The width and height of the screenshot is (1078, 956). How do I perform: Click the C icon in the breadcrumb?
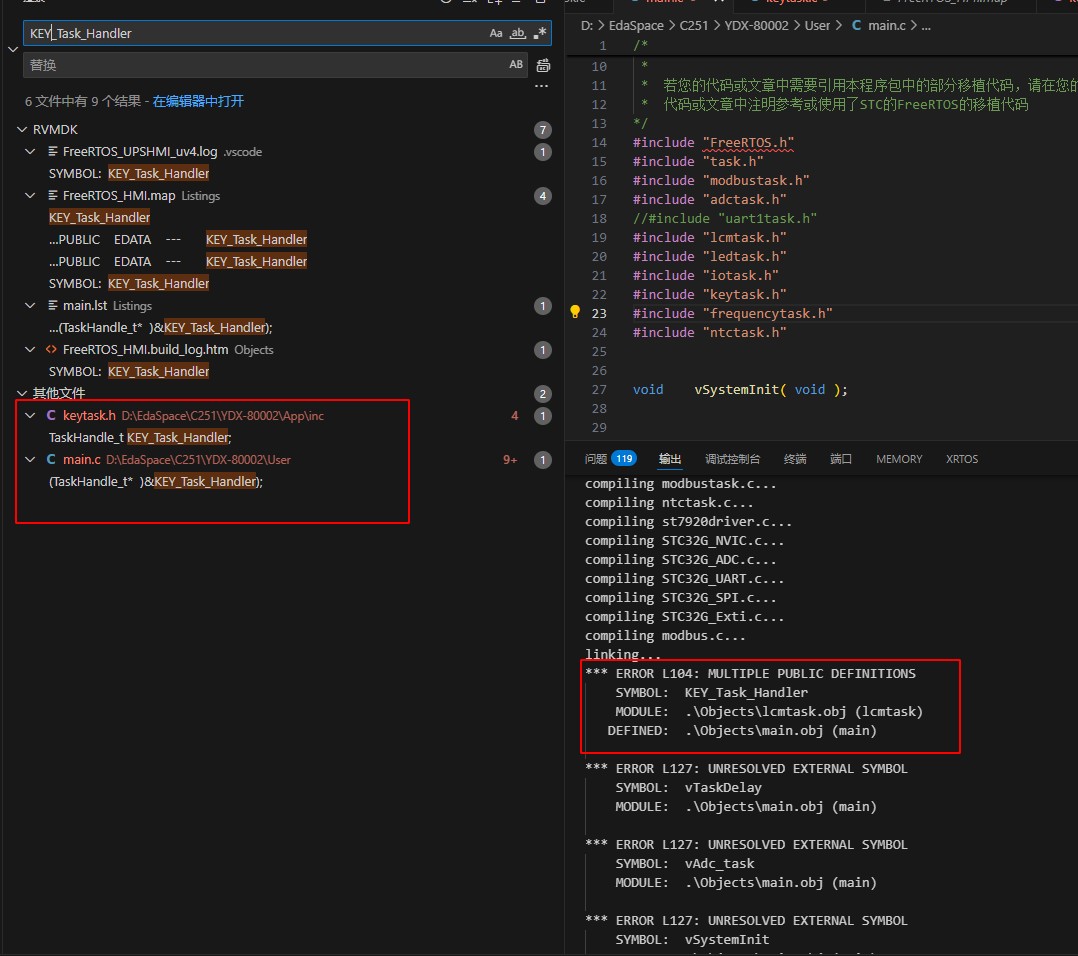[x=857, y=25]
